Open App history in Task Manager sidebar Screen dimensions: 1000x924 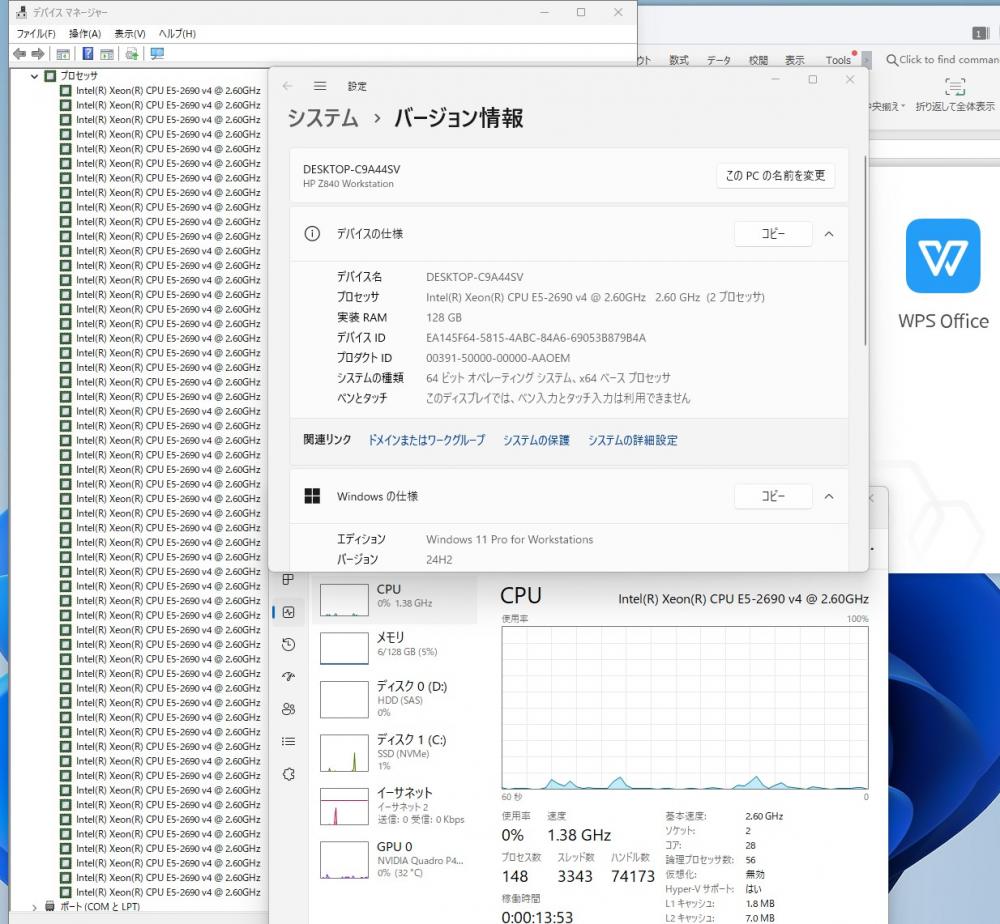pyautogui.click(x=288, y=645)
